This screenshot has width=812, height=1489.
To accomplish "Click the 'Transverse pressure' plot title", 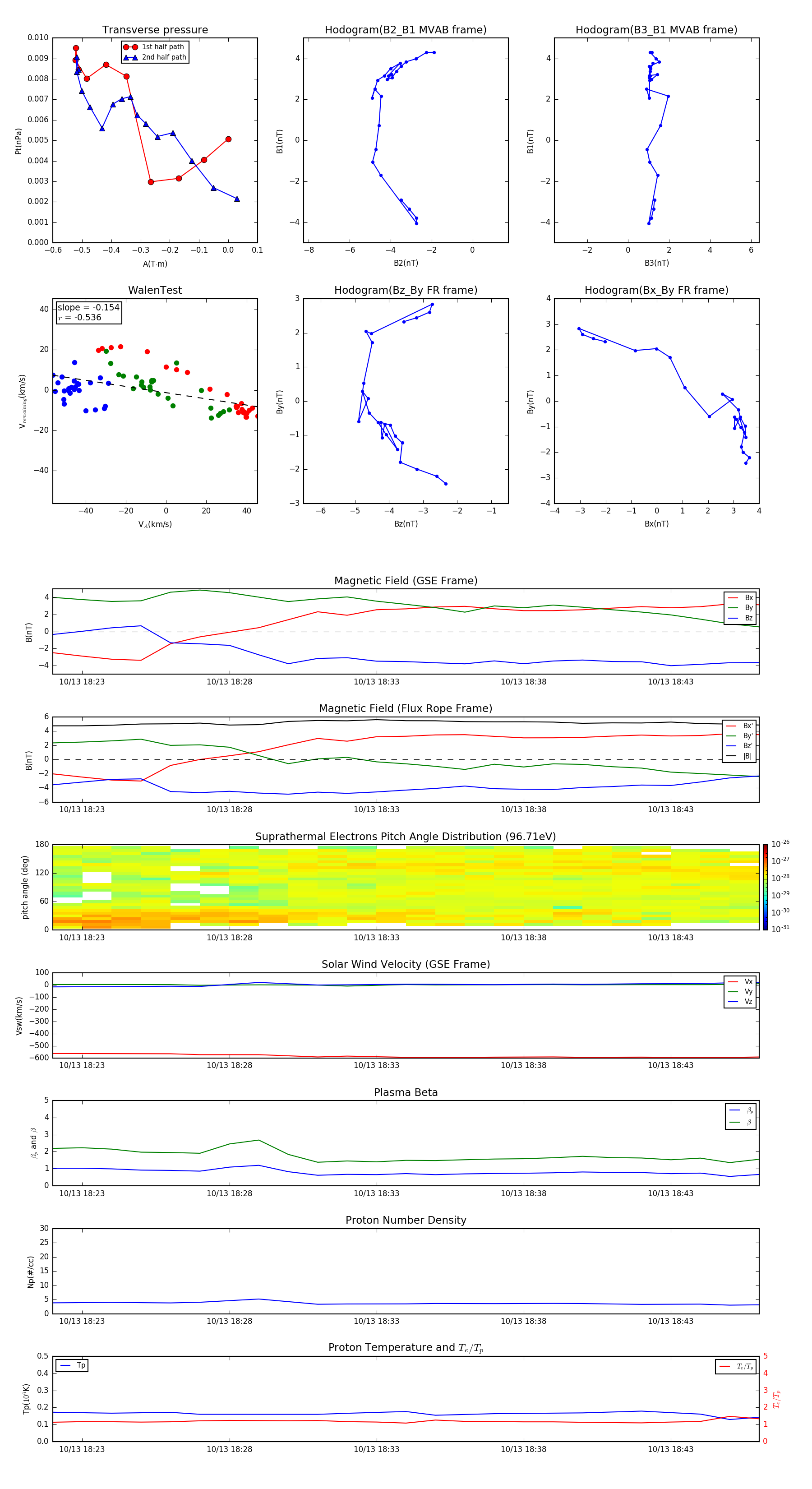I will 155,30.
